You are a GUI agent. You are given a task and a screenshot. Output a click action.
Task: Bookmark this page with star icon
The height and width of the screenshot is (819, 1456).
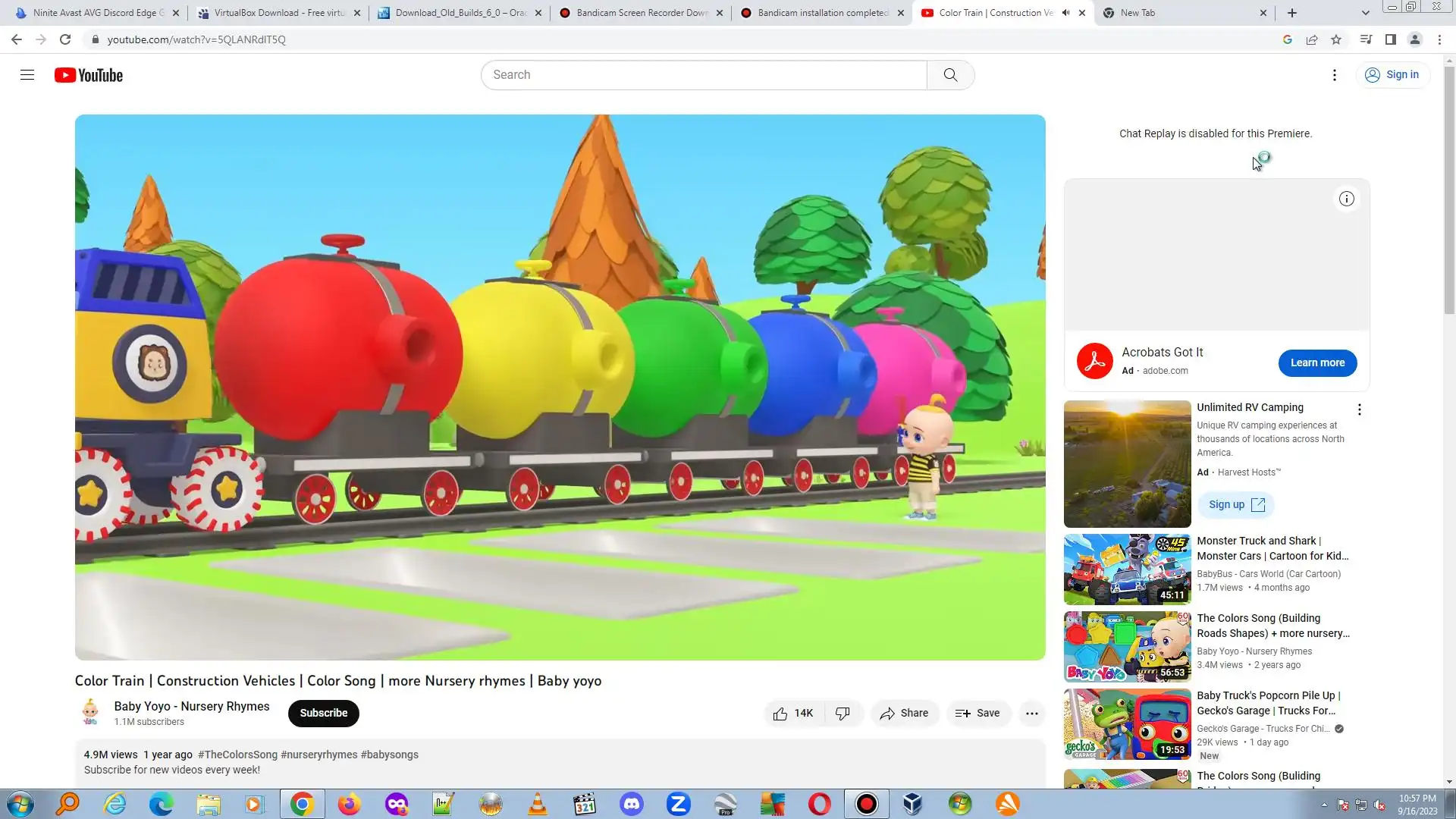tap(1336, 39)
